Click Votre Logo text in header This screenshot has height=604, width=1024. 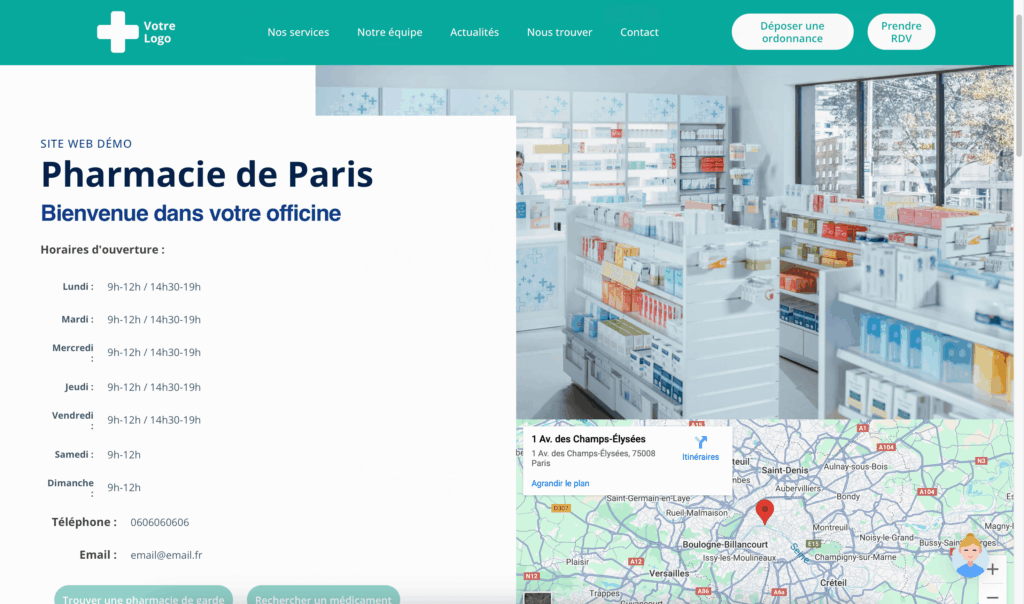coord(159,32)
